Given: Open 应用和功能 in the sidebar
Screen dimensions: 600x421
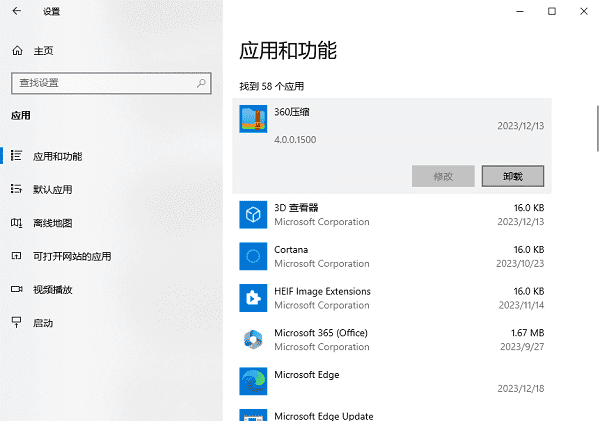Looking at the screenshot, I should [57, 156].
